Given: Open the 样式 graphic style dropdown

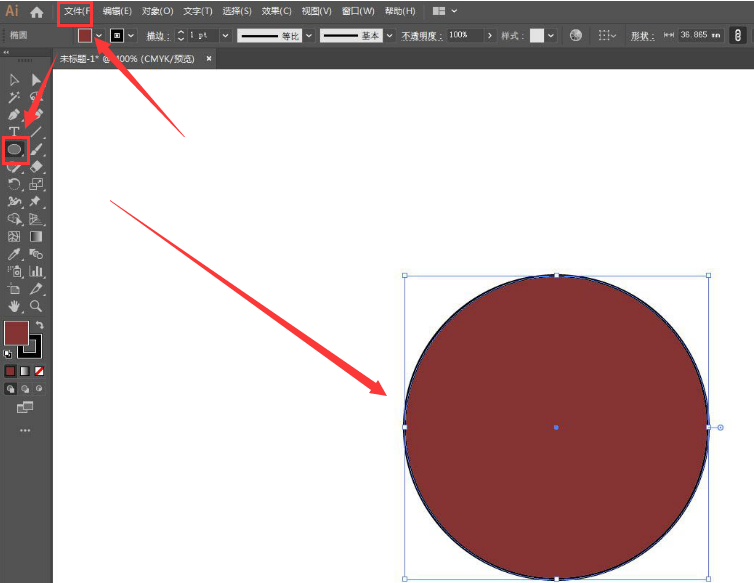Looking at the screenshot, I should click(x=551, y=36).
